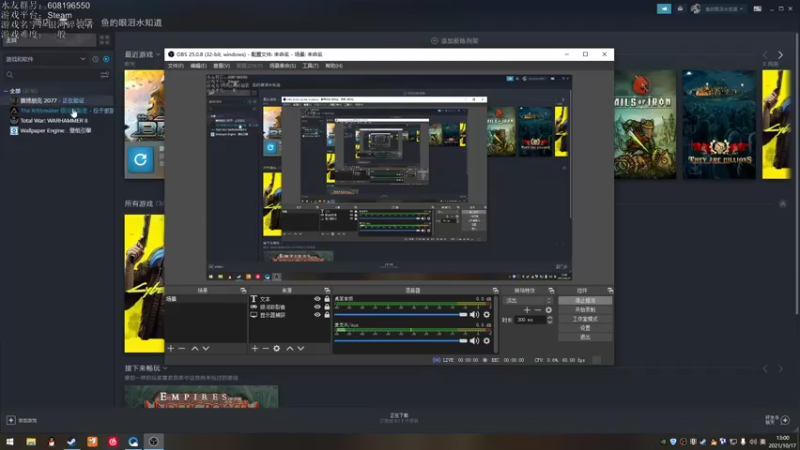Open Steam account name dropdown at top

[x=723, y=9]
